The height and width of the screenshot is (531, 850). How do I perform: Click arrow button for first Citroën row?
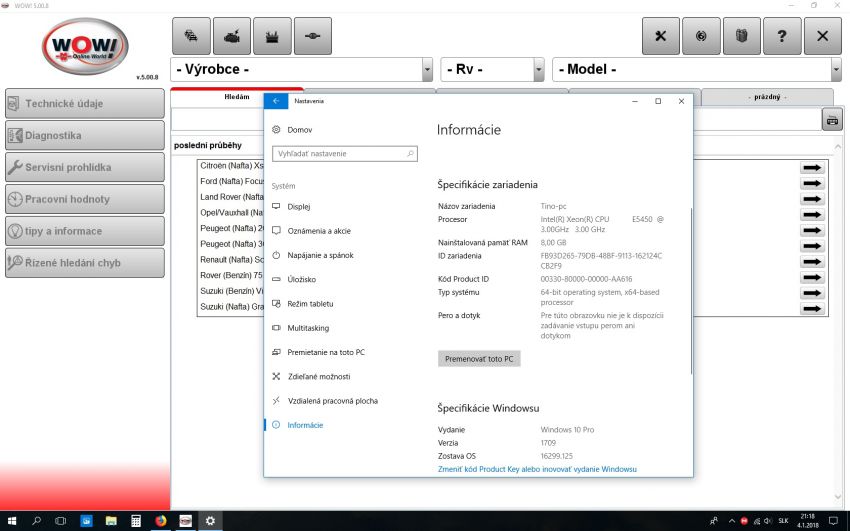click(812, 168)
